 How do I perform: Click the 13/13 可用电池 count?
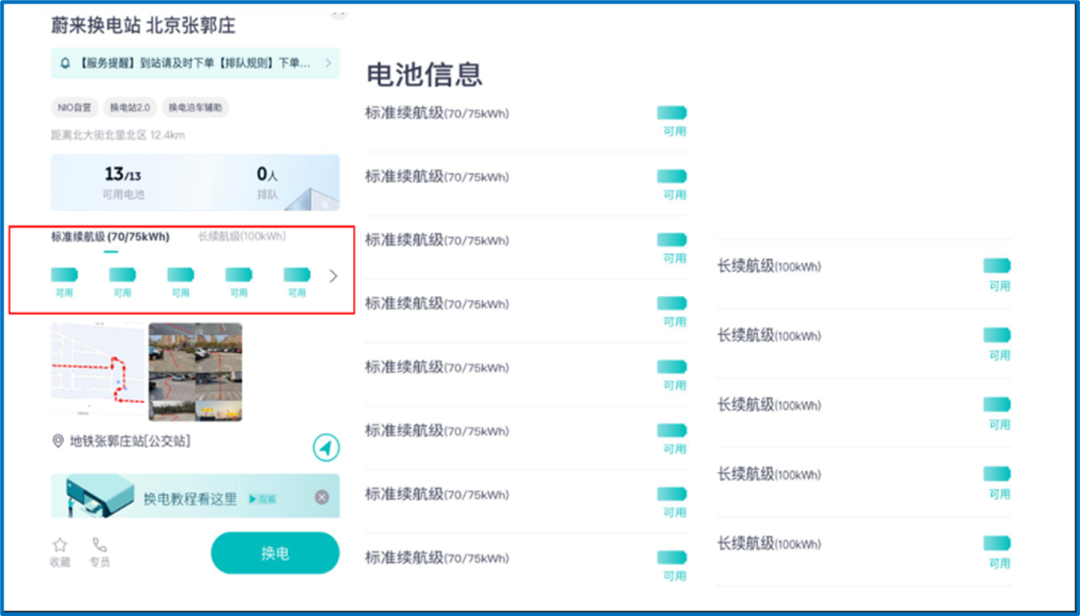click(x=123, y=183)
